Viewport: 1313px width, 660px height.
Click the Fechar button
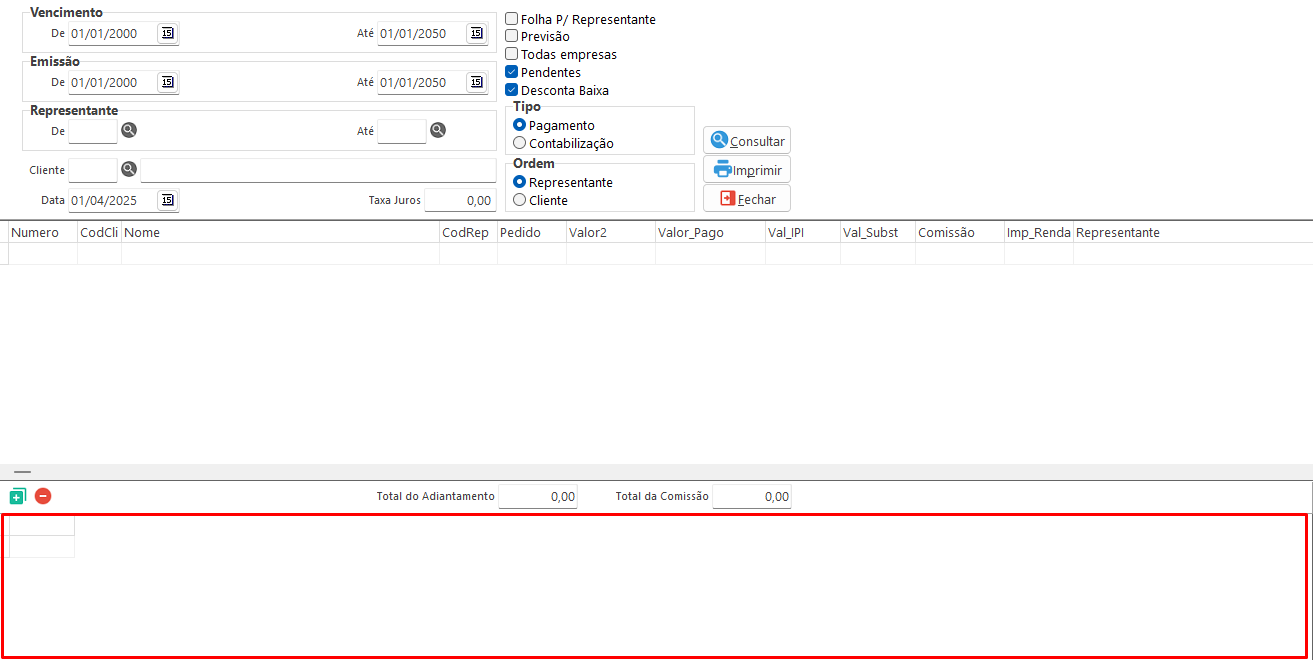pyautogui.click(x=747, y=199)
